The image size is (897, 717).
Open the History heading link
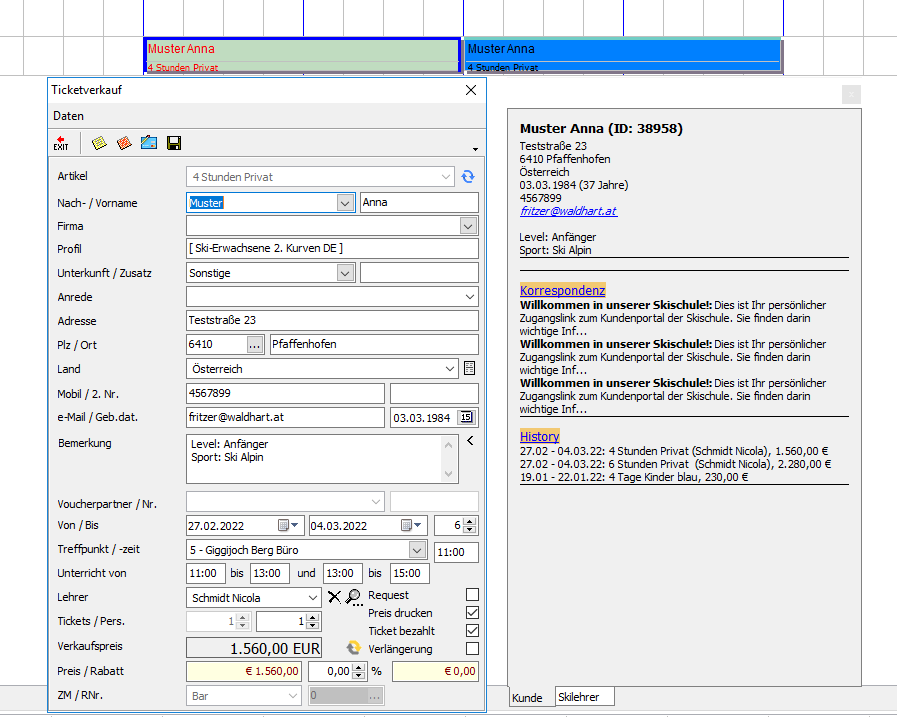click(539, 436)
